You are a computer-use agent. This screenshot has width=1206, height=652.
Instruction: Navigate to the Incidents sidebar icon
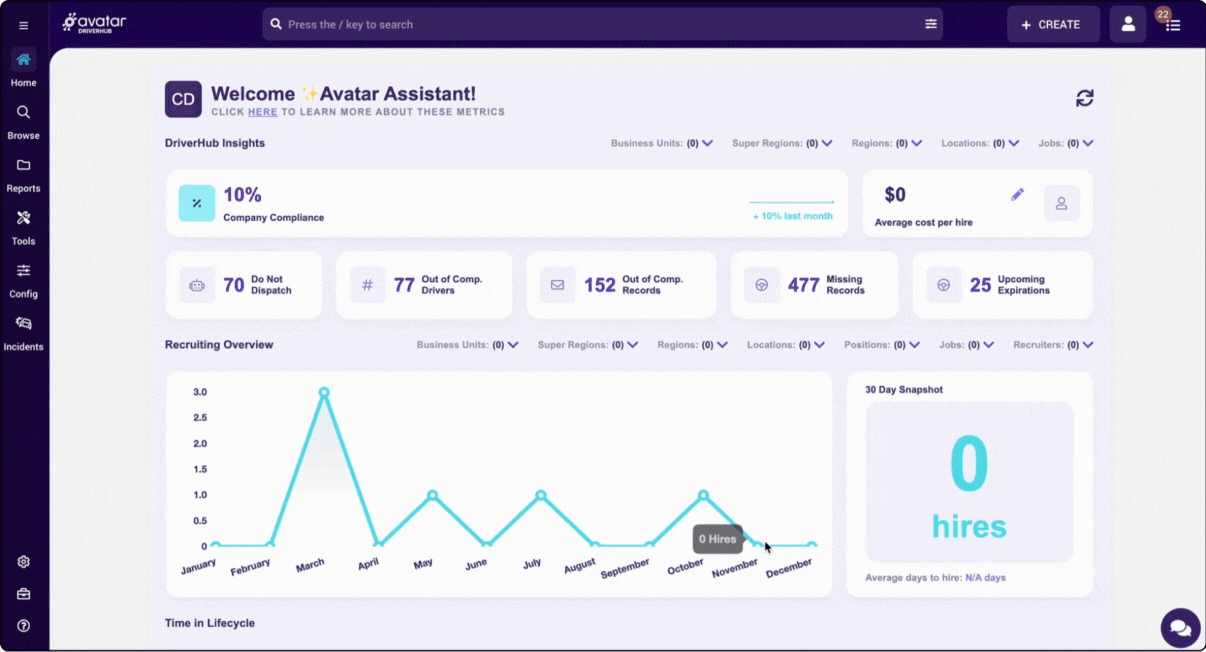coord(23,330)
